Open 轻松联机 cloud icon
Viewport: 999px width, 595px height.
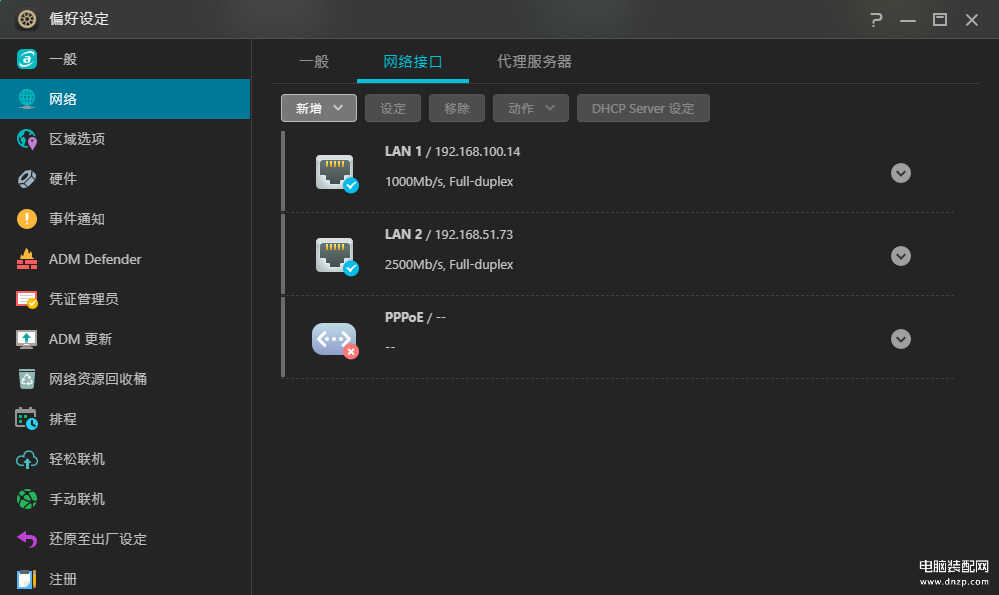click(x=27, y=459)
